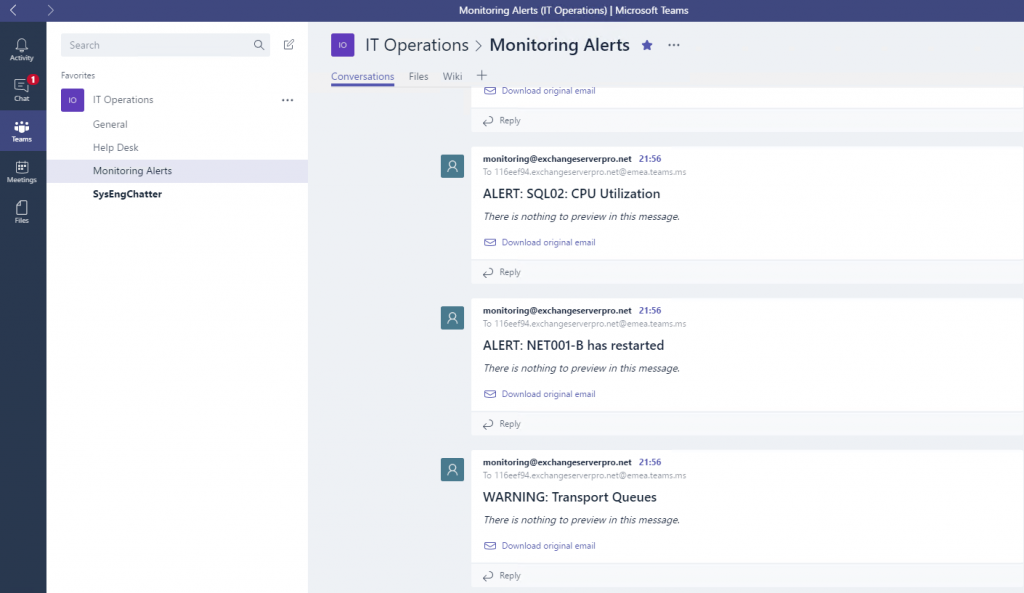
Task: Click inside the Search field
Action: (x=160, y=45)
